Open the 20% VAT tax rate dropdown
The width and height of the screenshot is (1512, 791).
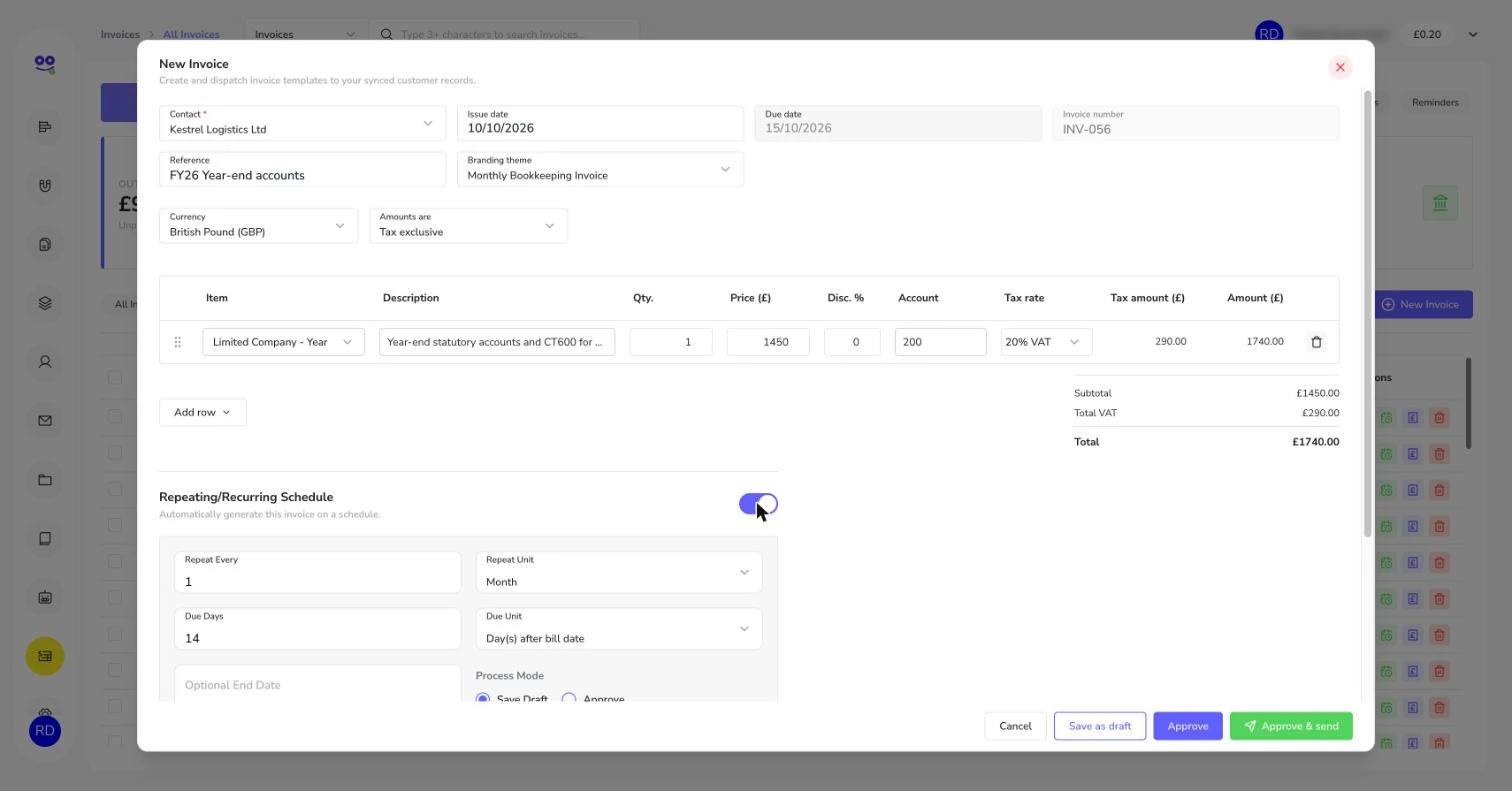pos(1046,342)
